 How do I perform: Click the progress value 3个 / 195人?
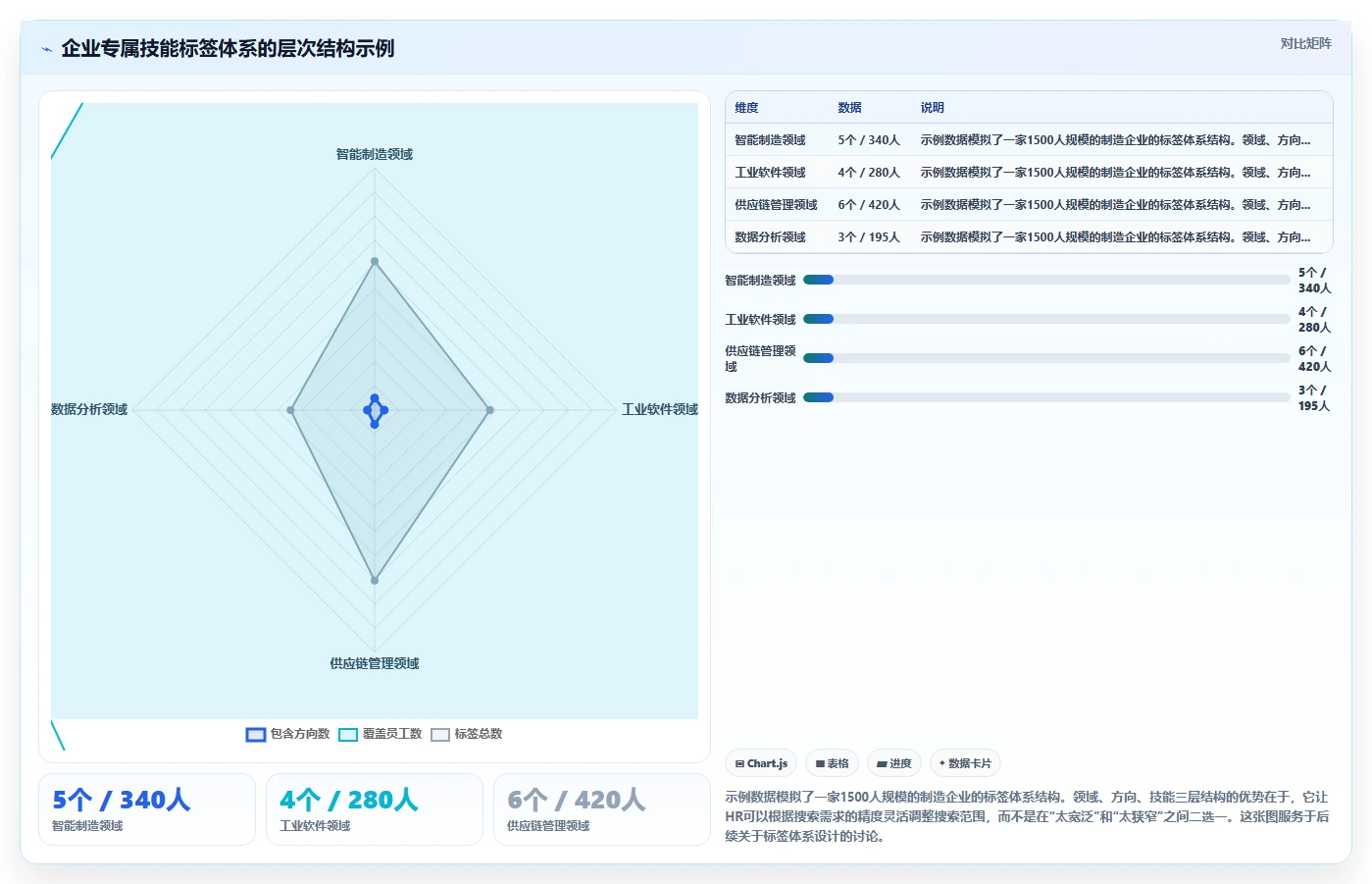click(1314, 397)
